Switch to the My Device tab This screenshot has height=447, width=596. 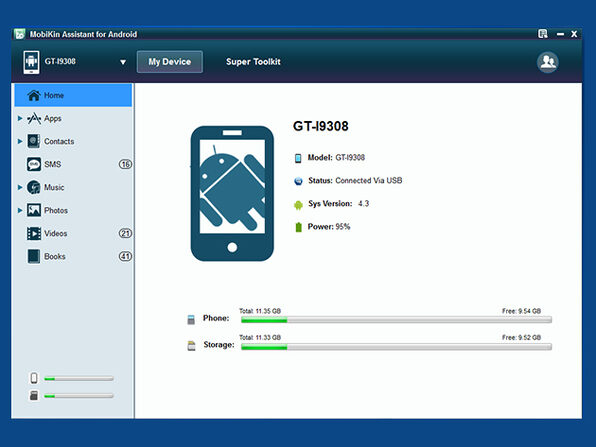coord(170,62)
